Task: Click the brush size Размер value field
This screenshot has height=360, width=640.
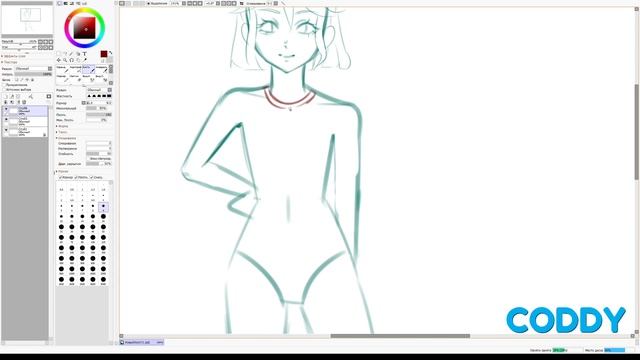Action: tap(100, 103)
